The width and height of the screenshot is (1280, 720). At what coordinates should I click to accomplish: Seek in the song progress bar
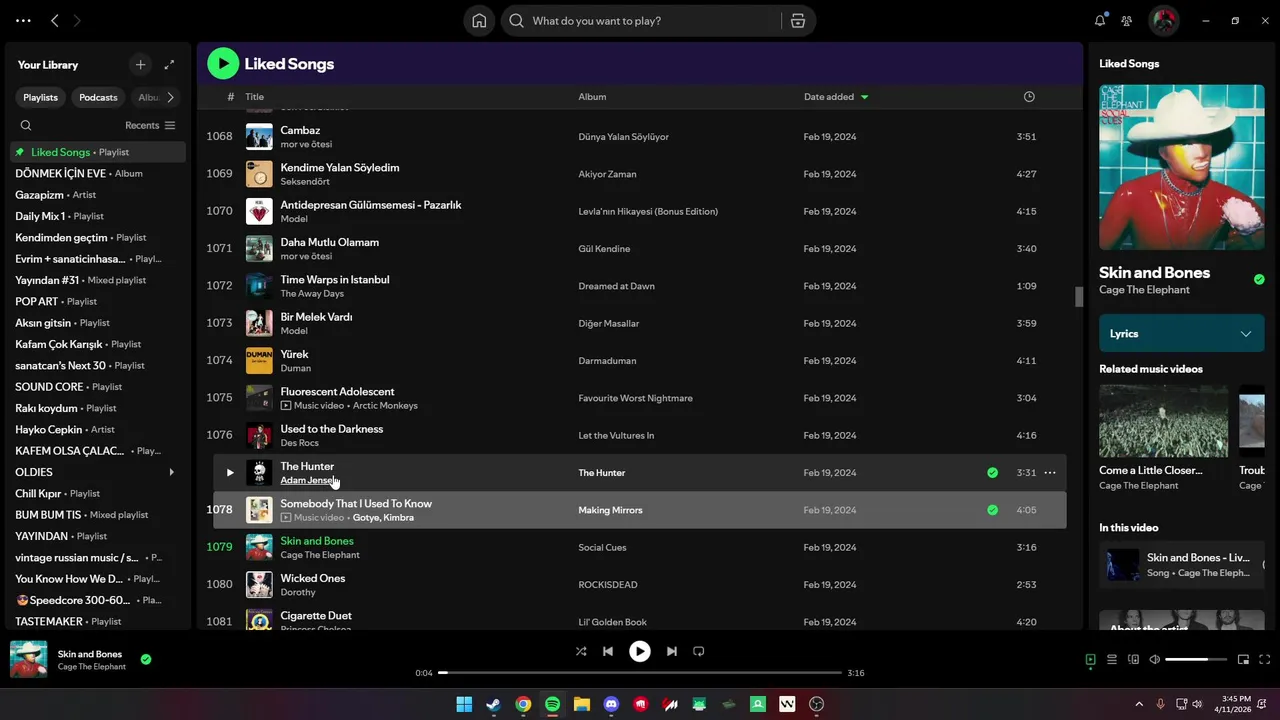(x=640, y=673)
